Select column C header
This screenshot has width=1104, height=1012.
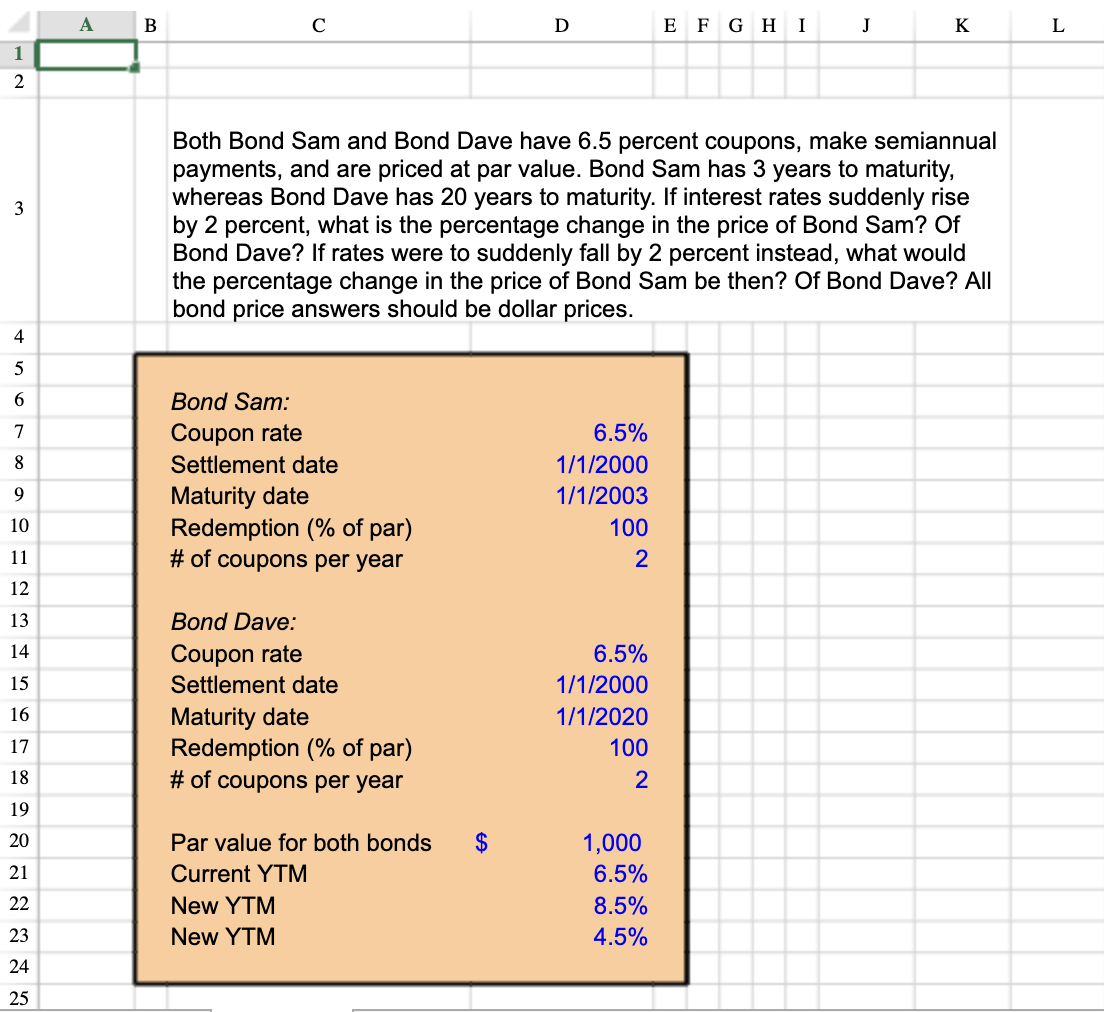point(318,25)
